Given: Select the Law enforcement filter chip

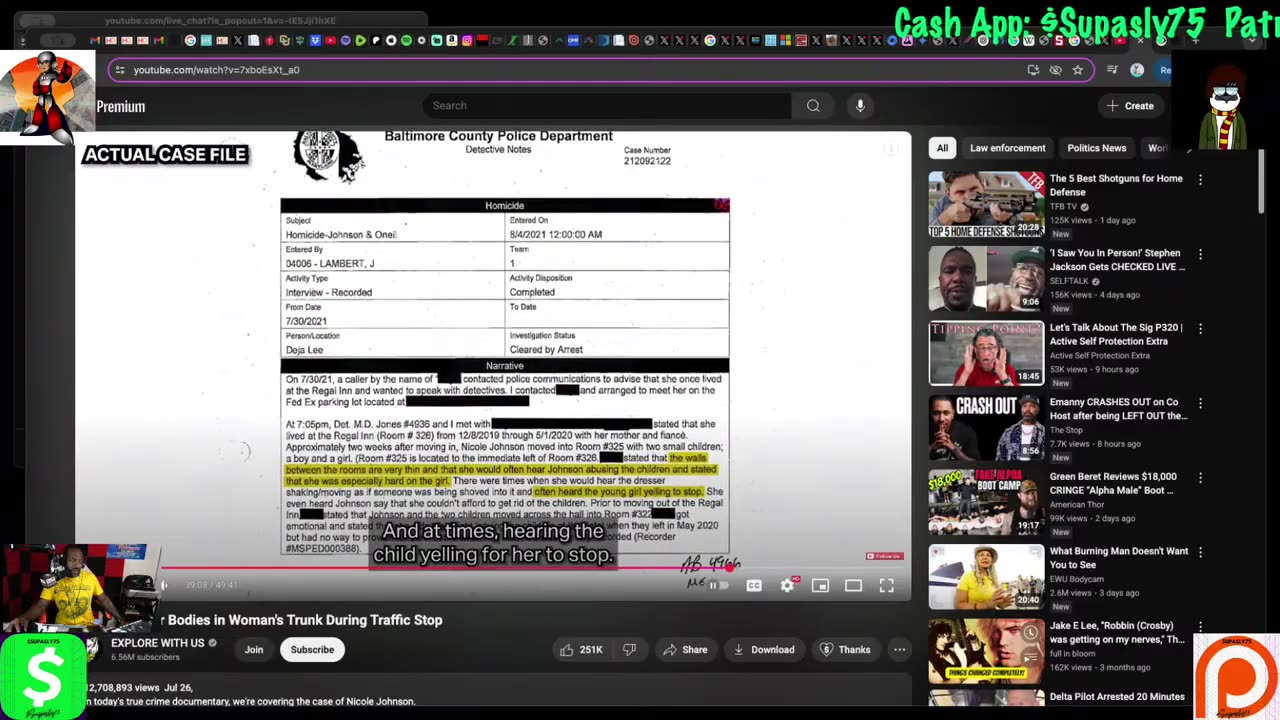Looking at the screenshot, I should [x=1007, y=148].
